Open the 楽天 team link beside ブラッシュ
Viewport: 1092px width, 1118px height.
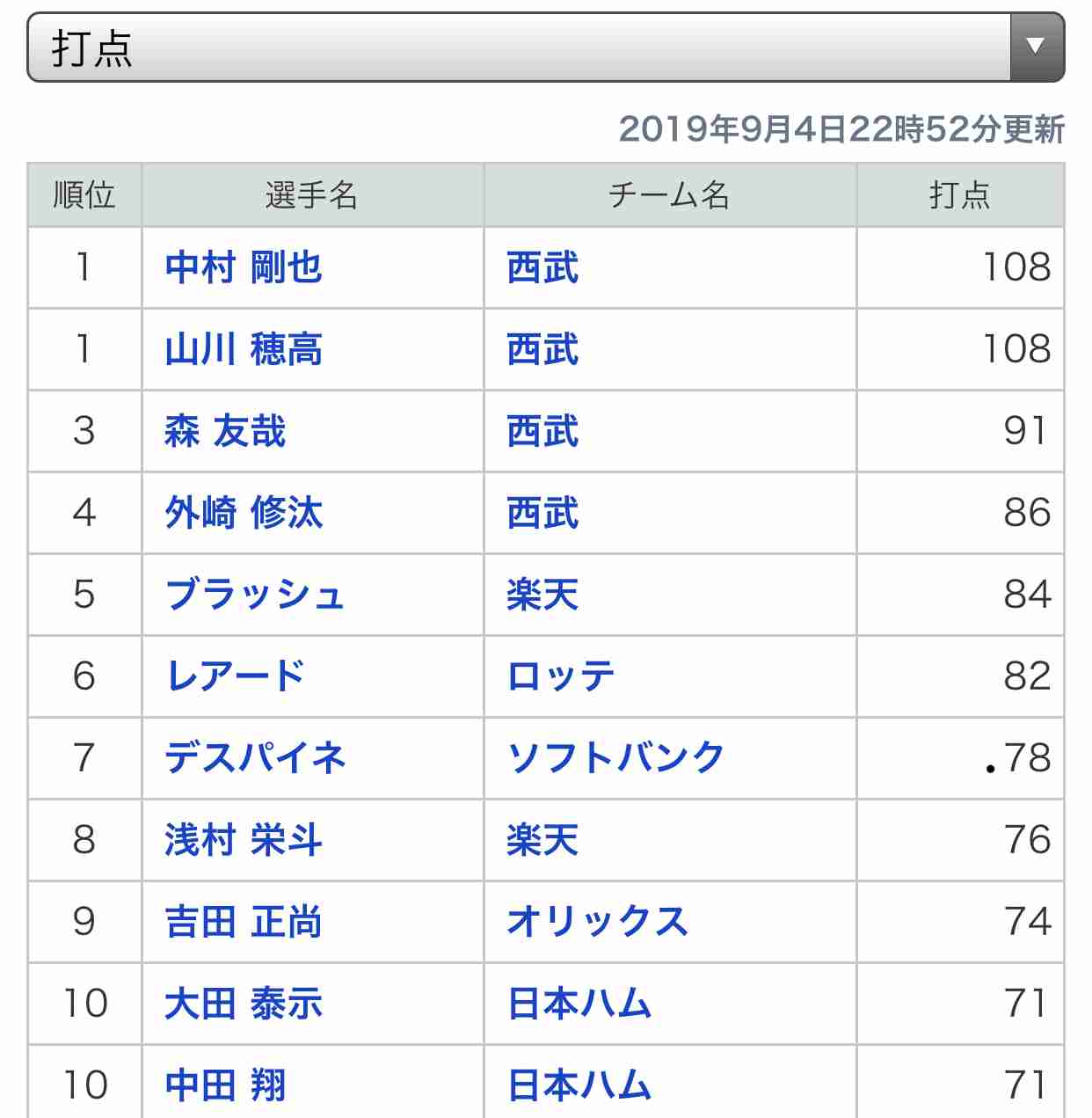coord(542,595)
